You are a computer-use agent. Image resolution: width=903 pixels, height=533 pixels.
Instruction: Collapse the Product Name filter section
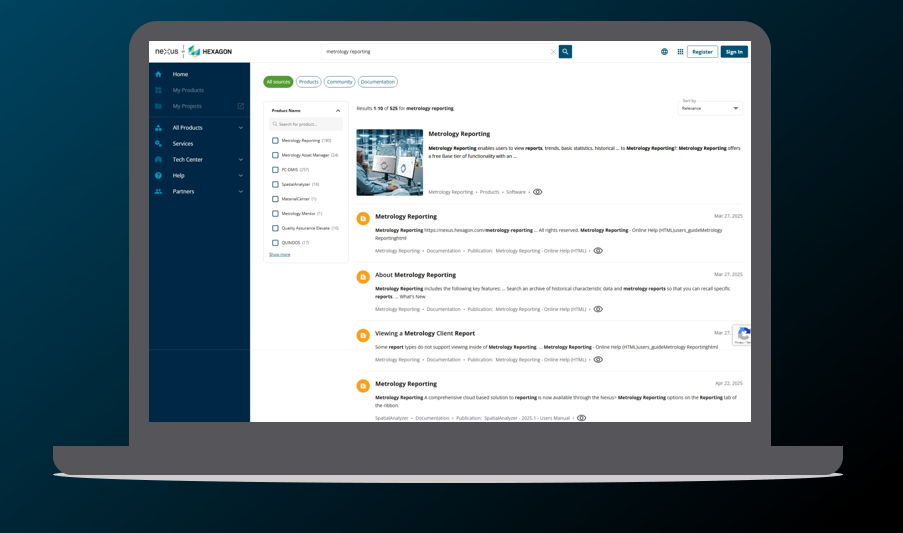click(x=338, y=111)
